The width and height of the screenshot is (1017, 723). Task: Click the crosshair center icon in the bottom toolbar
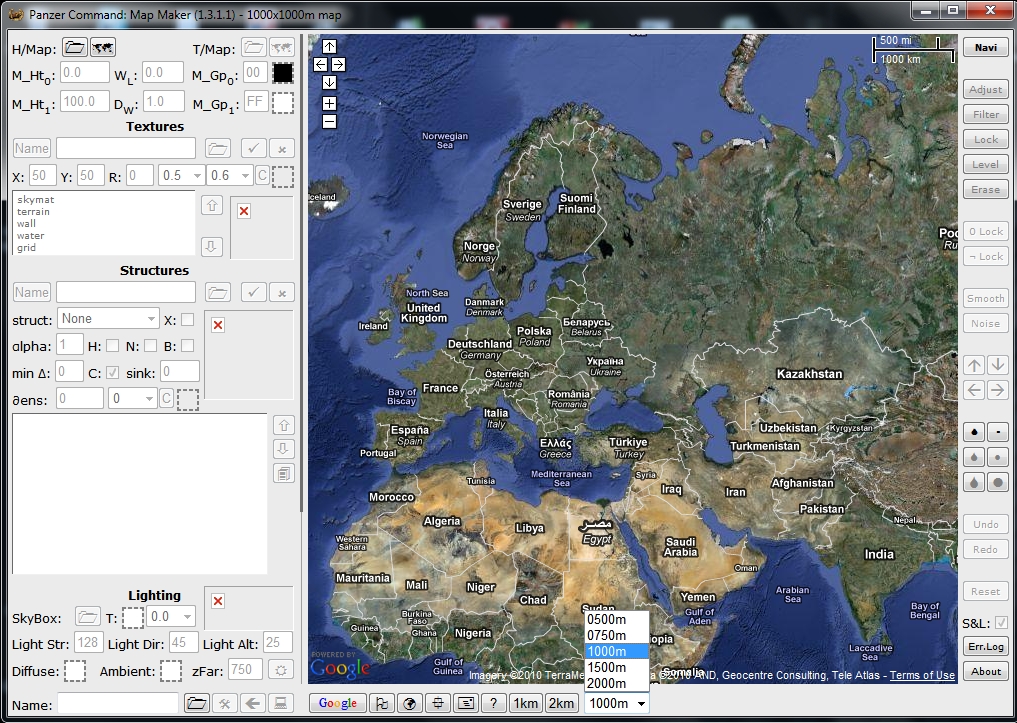point(438,703)
